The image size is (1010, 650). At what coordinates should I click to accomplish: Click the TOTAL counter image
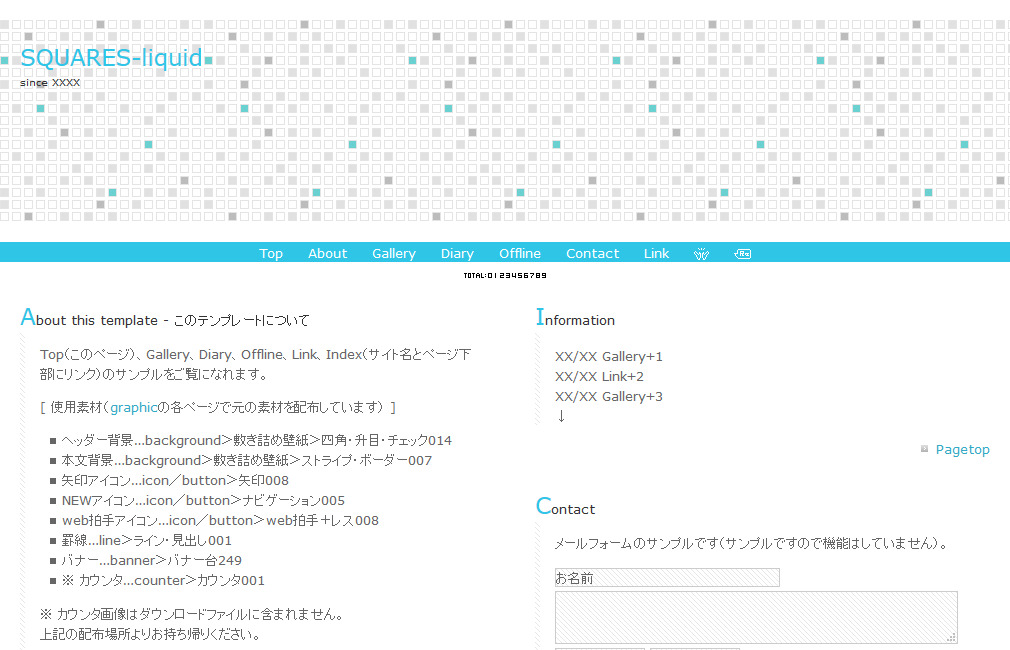(505, 275)
